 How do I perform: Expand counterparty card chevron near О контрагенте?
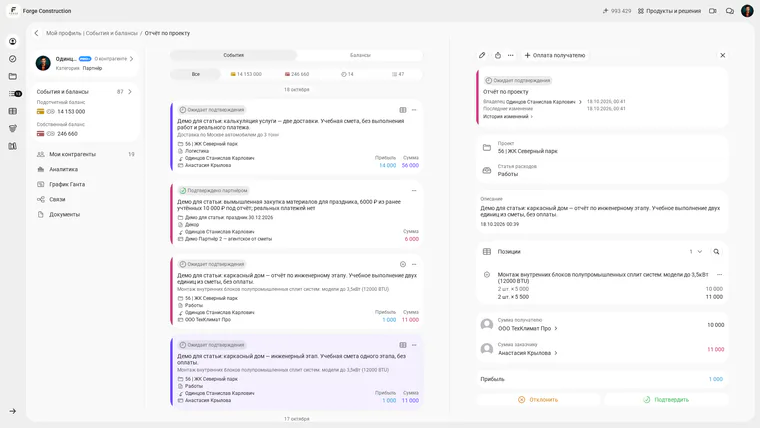[131, 59]
